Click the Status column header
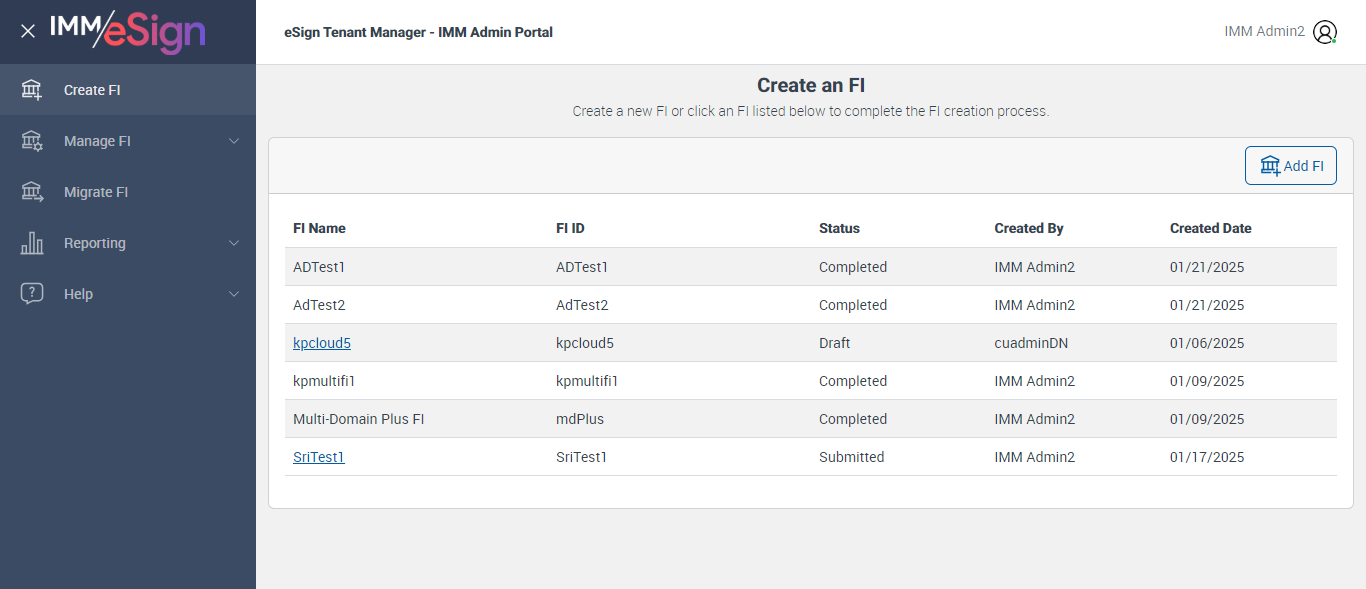 (839, 228)
